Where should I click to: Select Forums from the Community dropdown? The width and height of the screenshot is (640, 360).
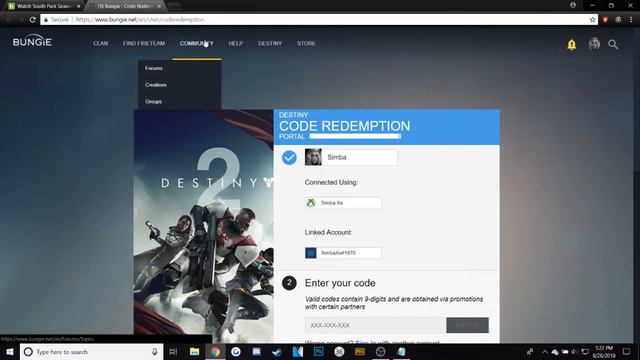153,68
